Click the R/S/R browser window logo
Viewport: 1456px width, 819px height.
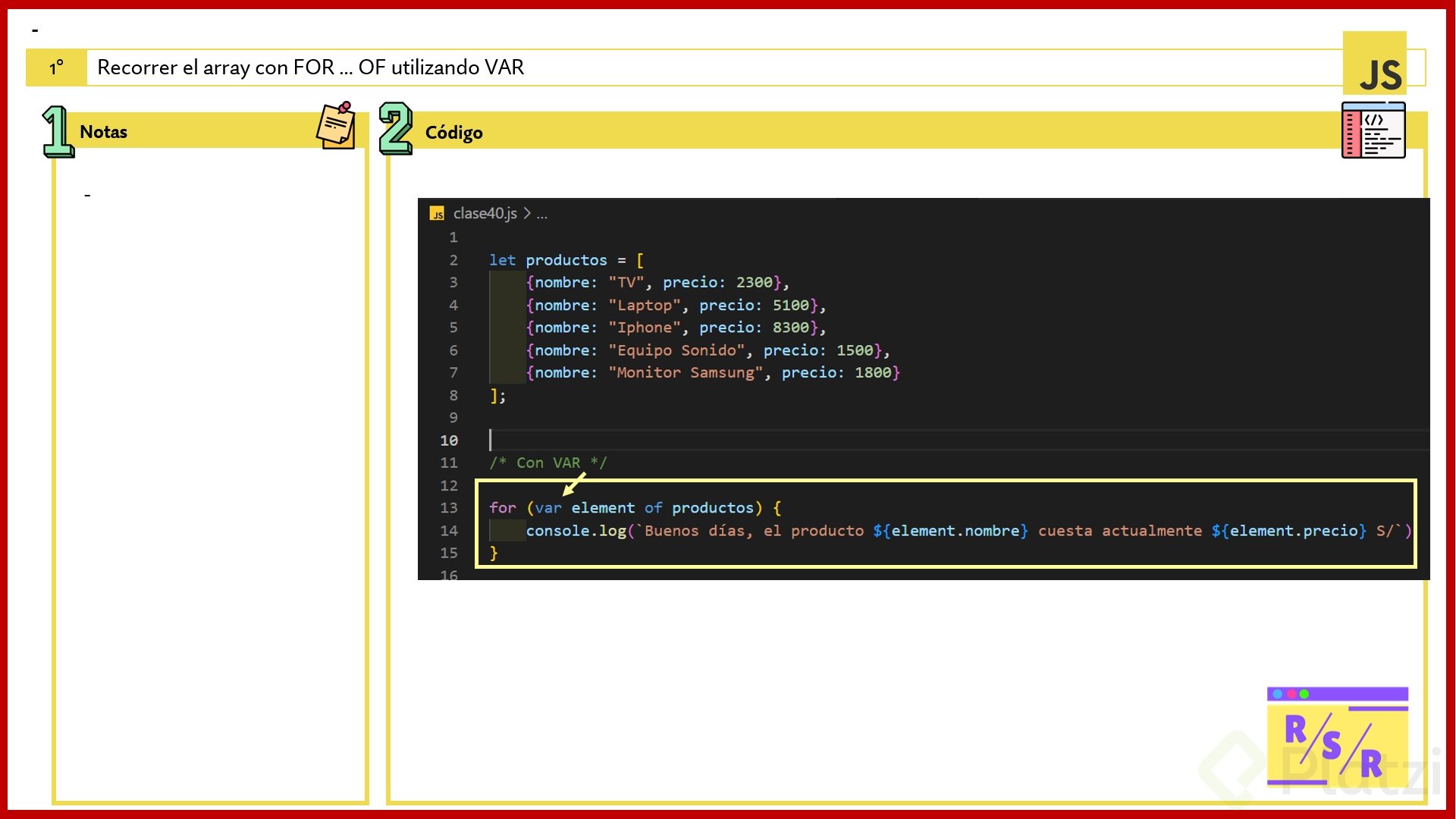click(1337, 736)
